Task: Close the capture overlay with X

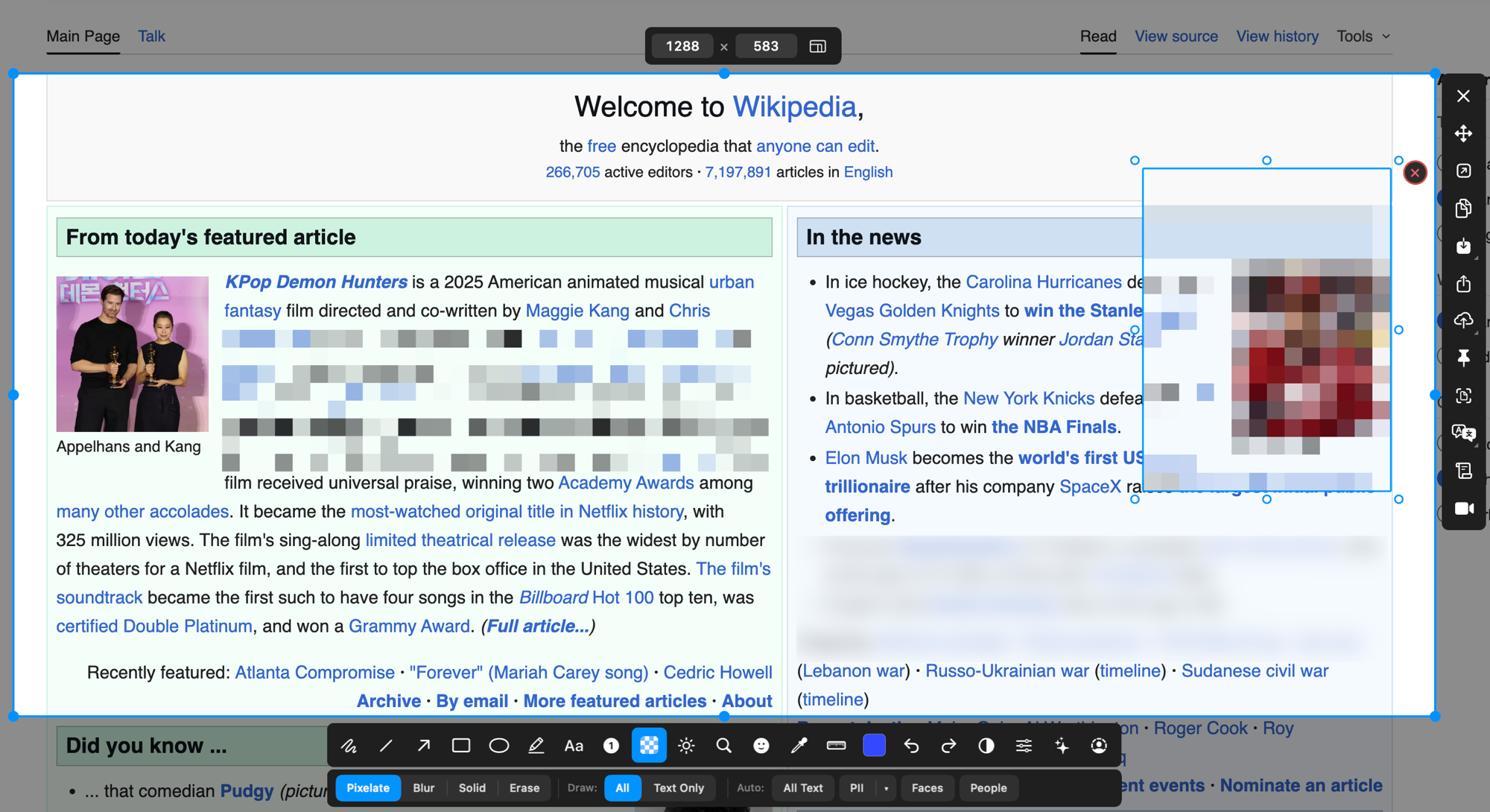Action: (1463, 96)
